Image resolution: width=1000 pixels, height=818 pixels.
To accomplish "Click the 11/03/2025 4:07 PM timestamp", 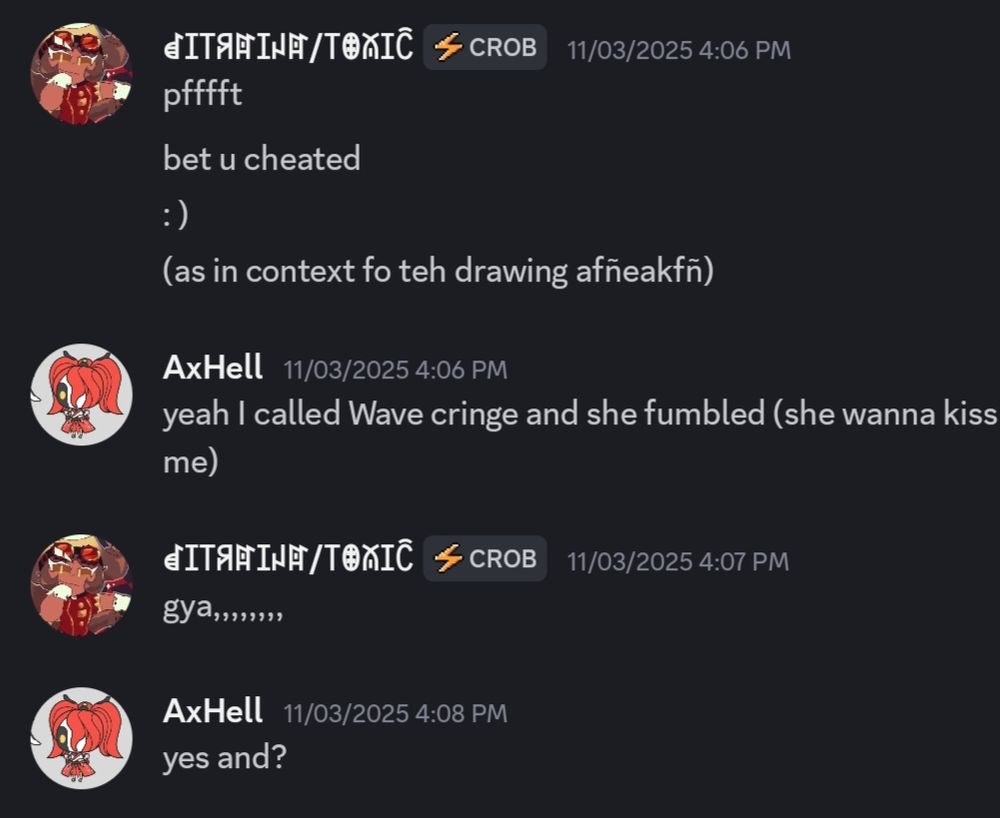I will coord(678,562).
